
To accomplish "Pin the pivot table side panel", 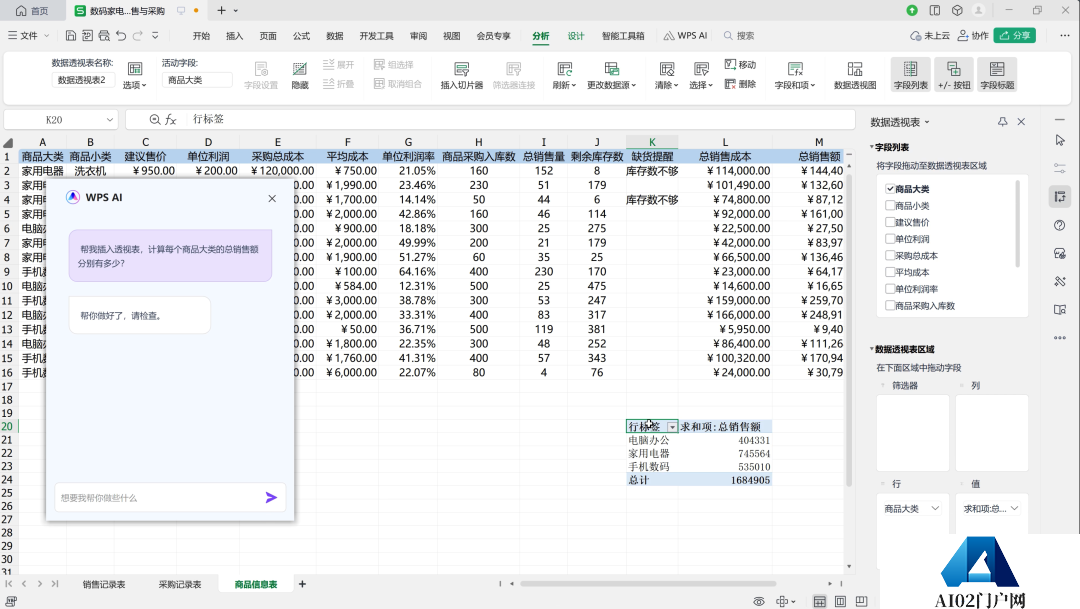I will 1003,122.
